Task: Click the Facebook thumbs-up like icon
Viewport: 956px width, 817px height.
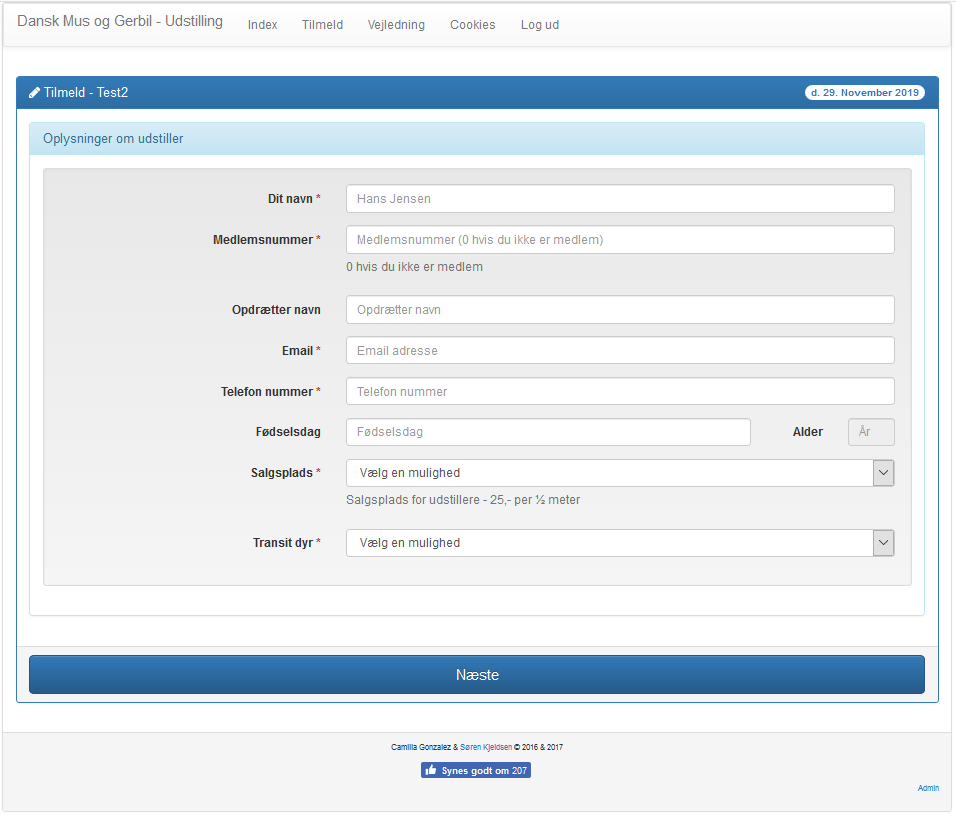Action: tap(430, 771)
